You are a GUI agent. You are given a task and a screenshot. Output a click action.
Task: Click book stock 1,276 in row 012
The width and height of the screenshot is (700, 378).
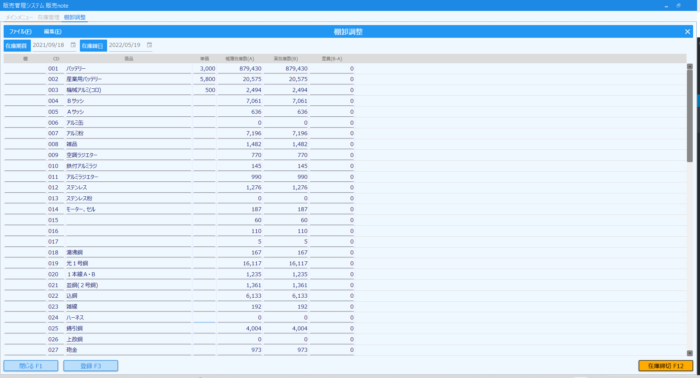[240, 187]
